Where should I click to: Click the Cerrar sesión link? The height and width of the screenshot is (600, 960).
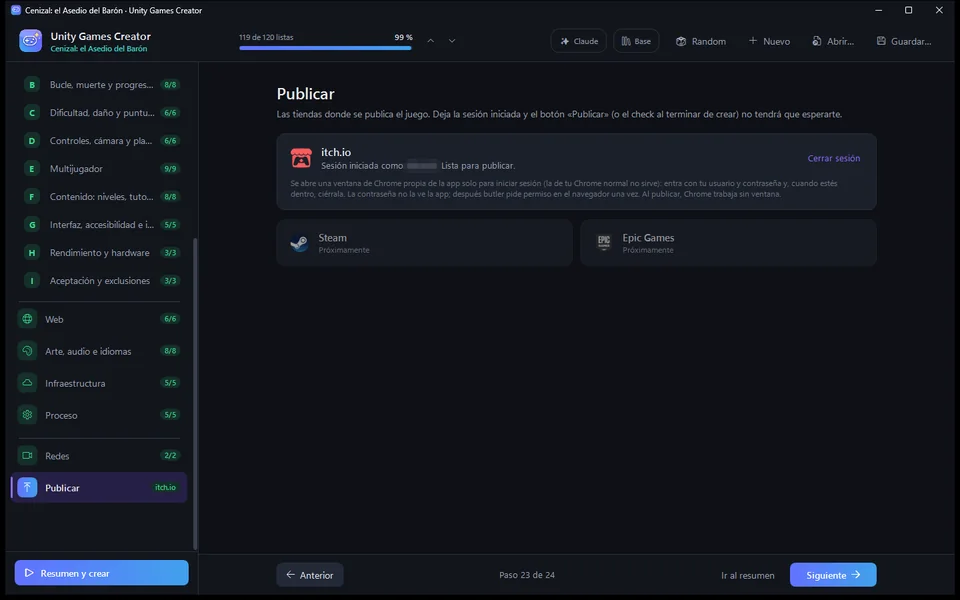click(833, 158)
